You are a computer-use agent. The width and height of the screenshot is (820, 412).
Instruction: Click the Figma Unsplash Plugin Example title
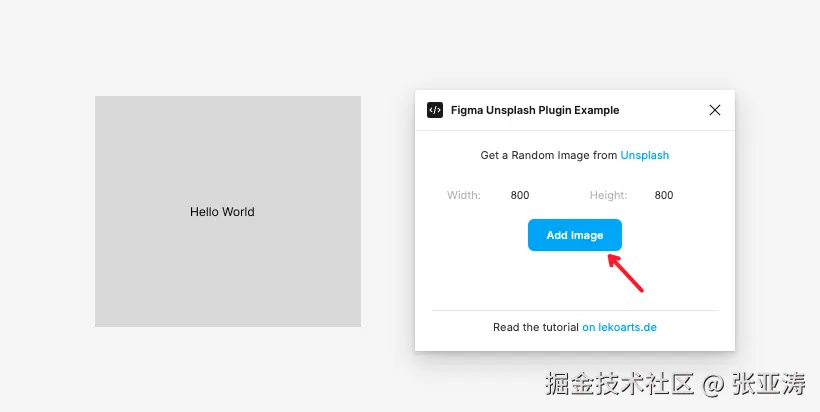point(534,110)
